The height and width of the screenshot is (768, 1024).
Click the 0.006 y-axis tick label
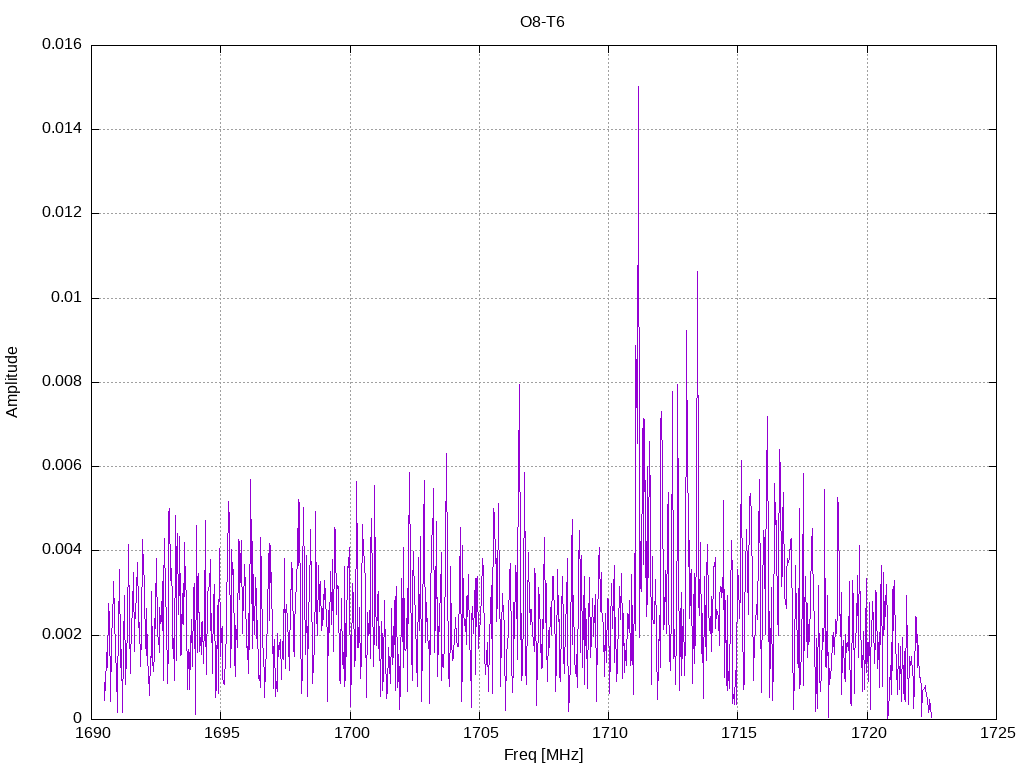click(x=62, y=466)
